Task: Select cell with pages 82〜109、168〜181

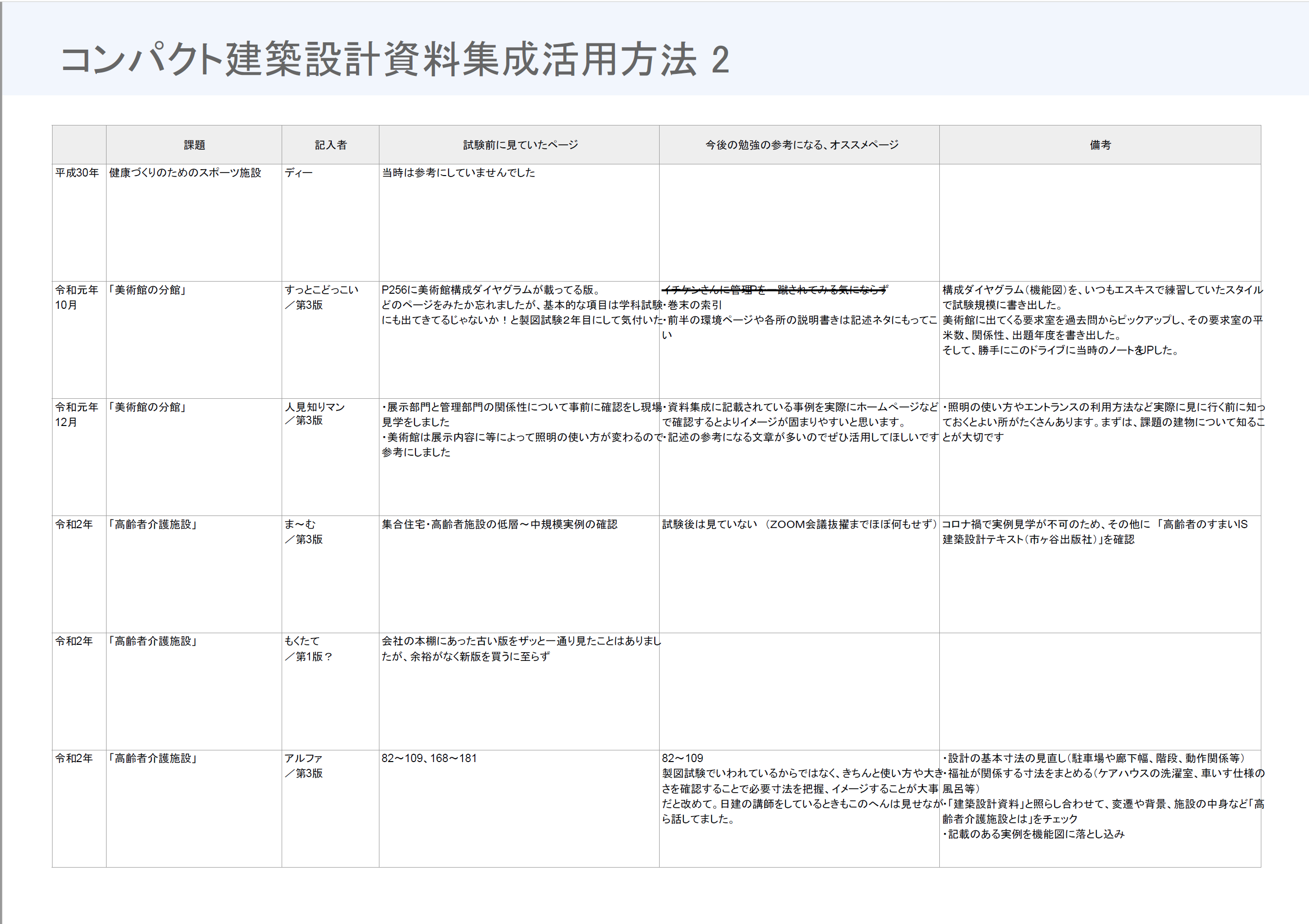Action: [x=429, y=759]
